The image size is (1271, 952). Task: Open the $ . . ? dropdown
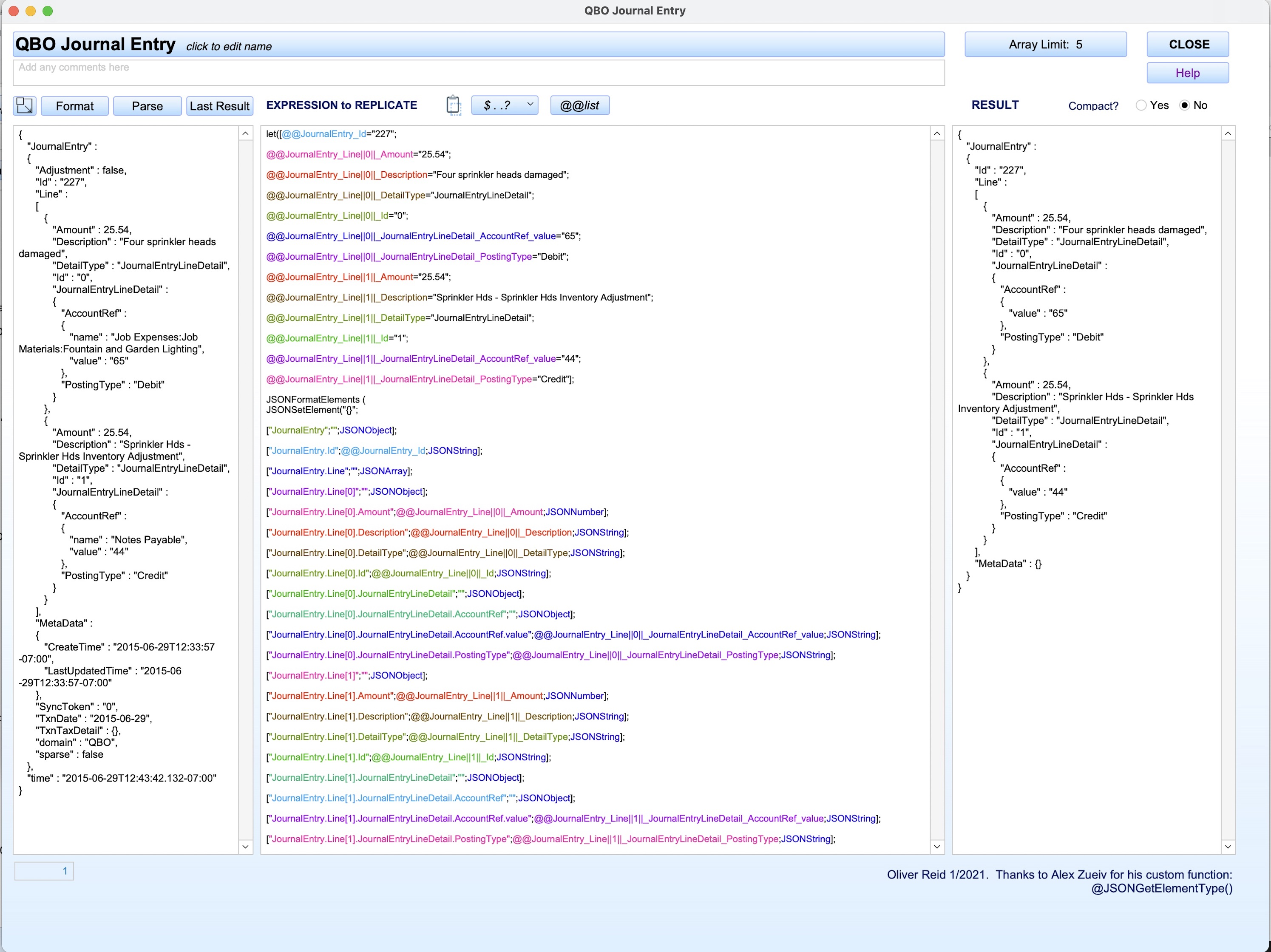tap(505, 105)
